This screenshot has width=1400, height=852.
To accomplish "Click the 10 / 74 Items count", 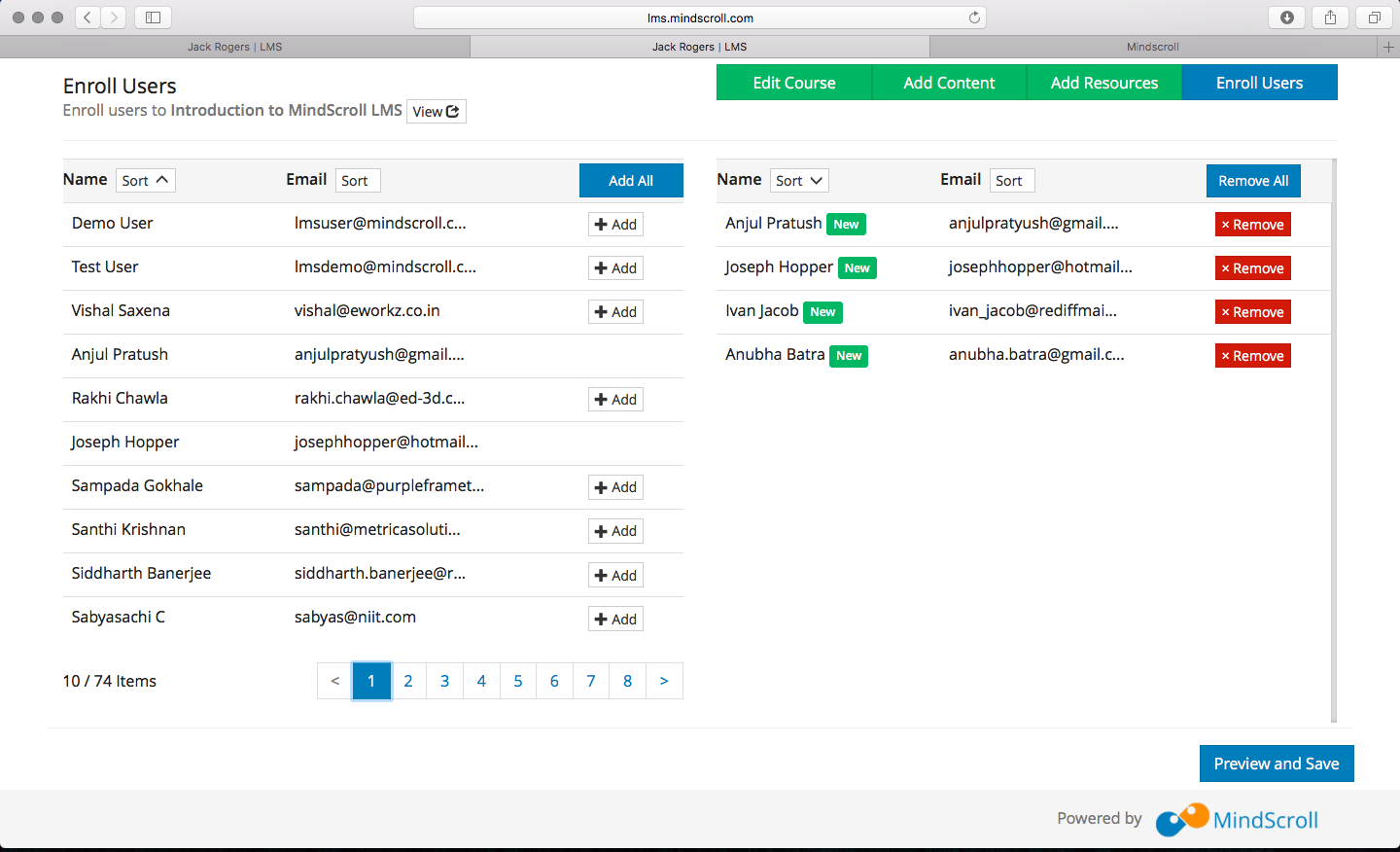I will pos(110,681).
